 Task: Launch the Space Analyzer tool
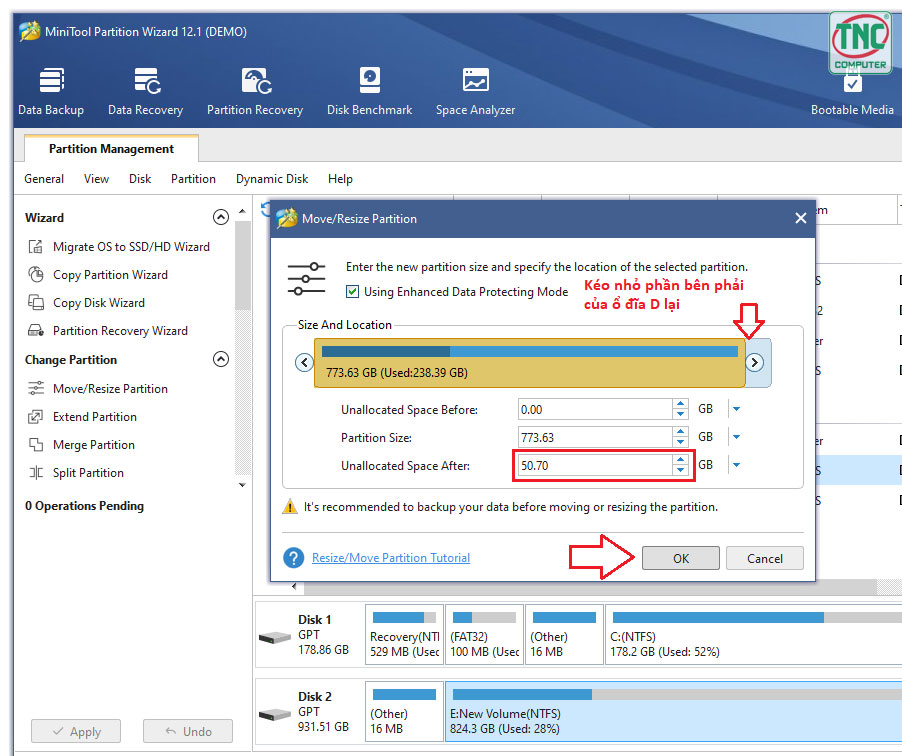pos(475,91)
